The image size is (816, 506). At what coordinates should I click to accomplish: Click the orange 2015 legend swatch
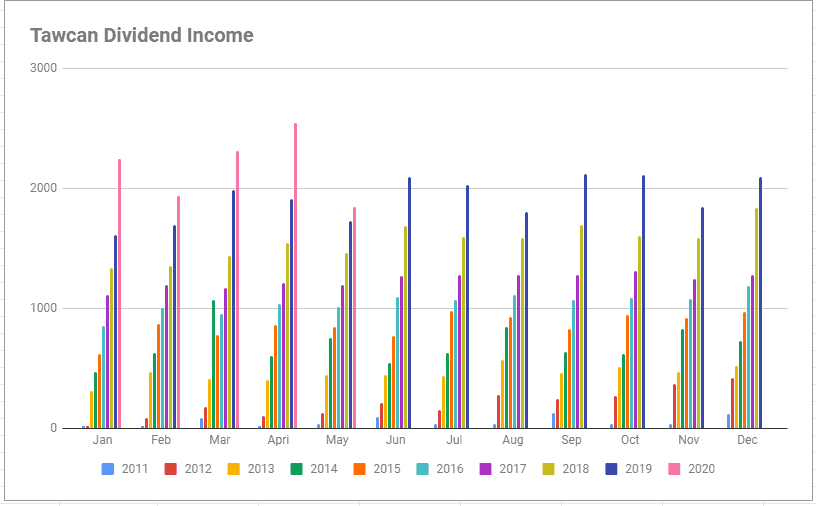(x=359, y=468)
